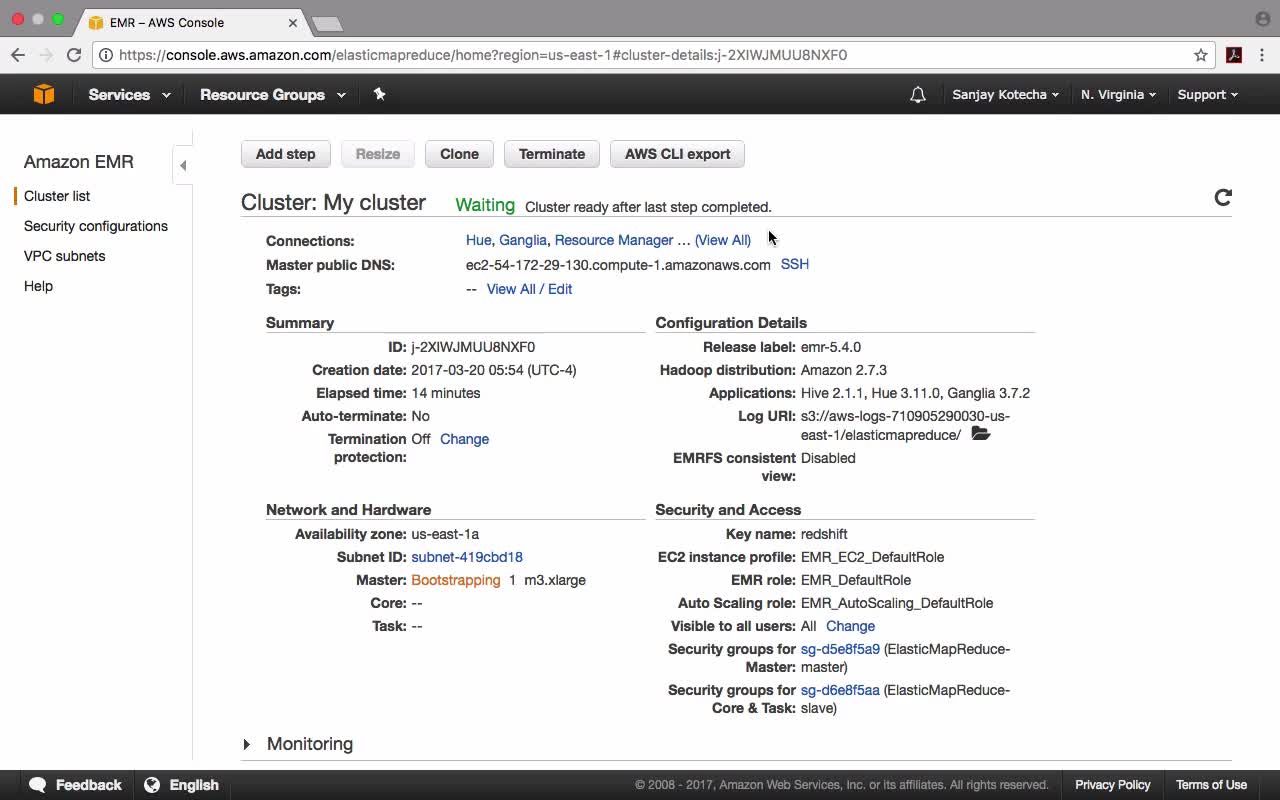This screenshot has height=800, width=1280.
Task: Open the Privacy Policy link
Action: click(1113, 785)
